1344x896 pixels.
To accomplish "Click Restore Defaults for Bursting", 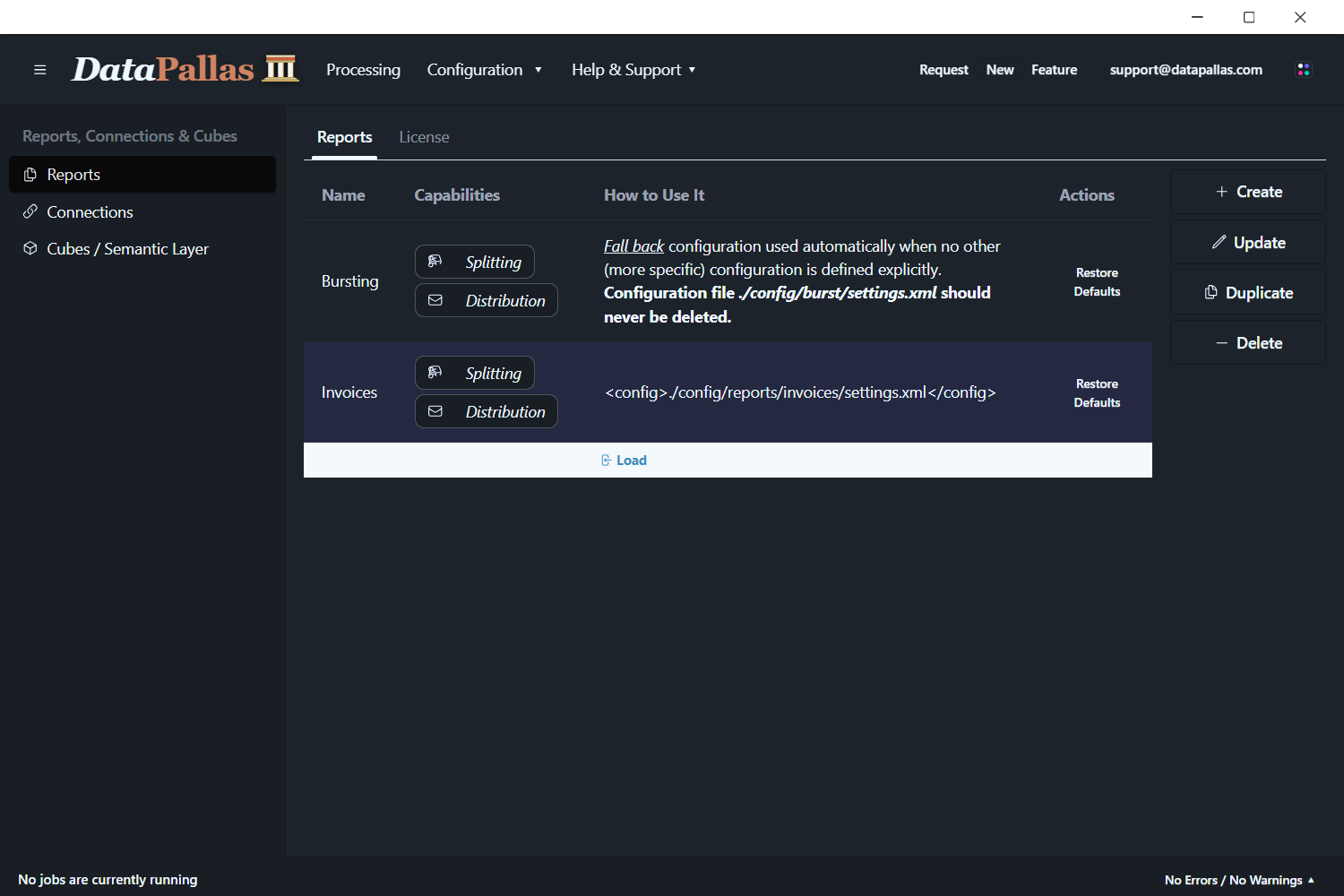I will pyautogui.click(x=1097, y=281).
